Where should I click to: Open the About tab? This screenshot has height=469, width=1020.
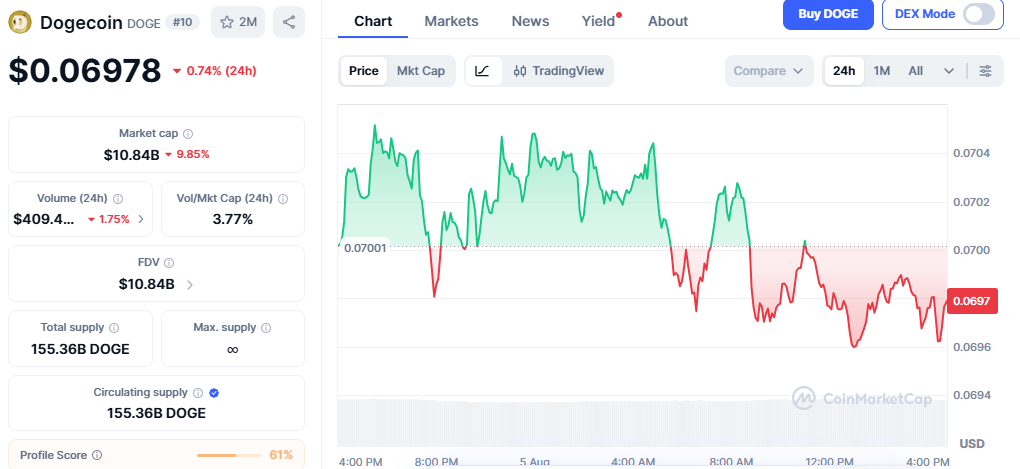click(667, 21)
